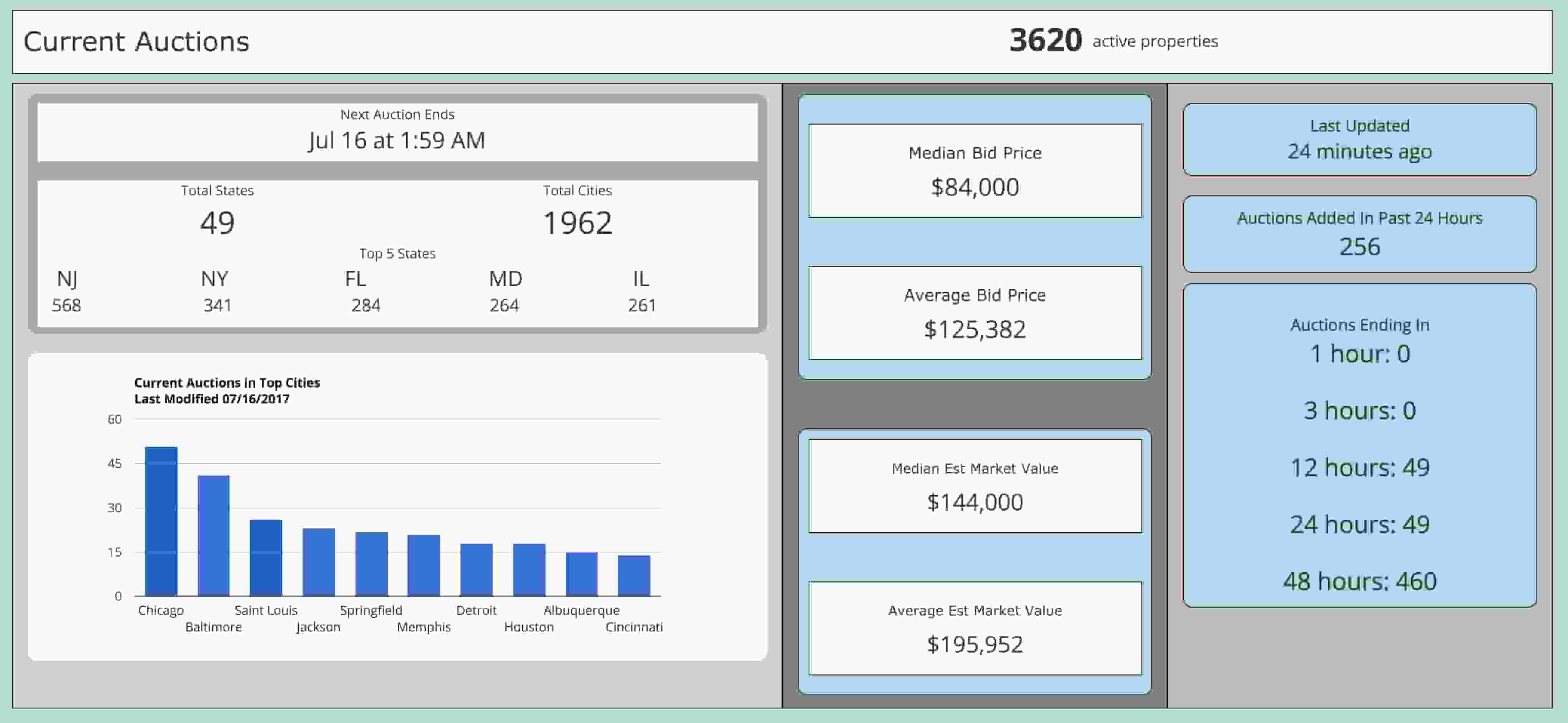This screenshot has width=1568, height=723.
Task: Click the Average Bid Price value $125,382
Action: pos(975,330)
